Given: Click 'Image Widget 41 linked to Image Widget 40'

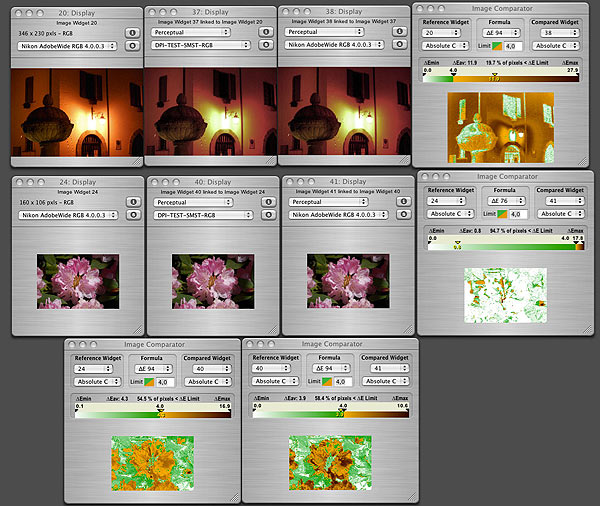Looking at the screenshot, I should point(348,191).
